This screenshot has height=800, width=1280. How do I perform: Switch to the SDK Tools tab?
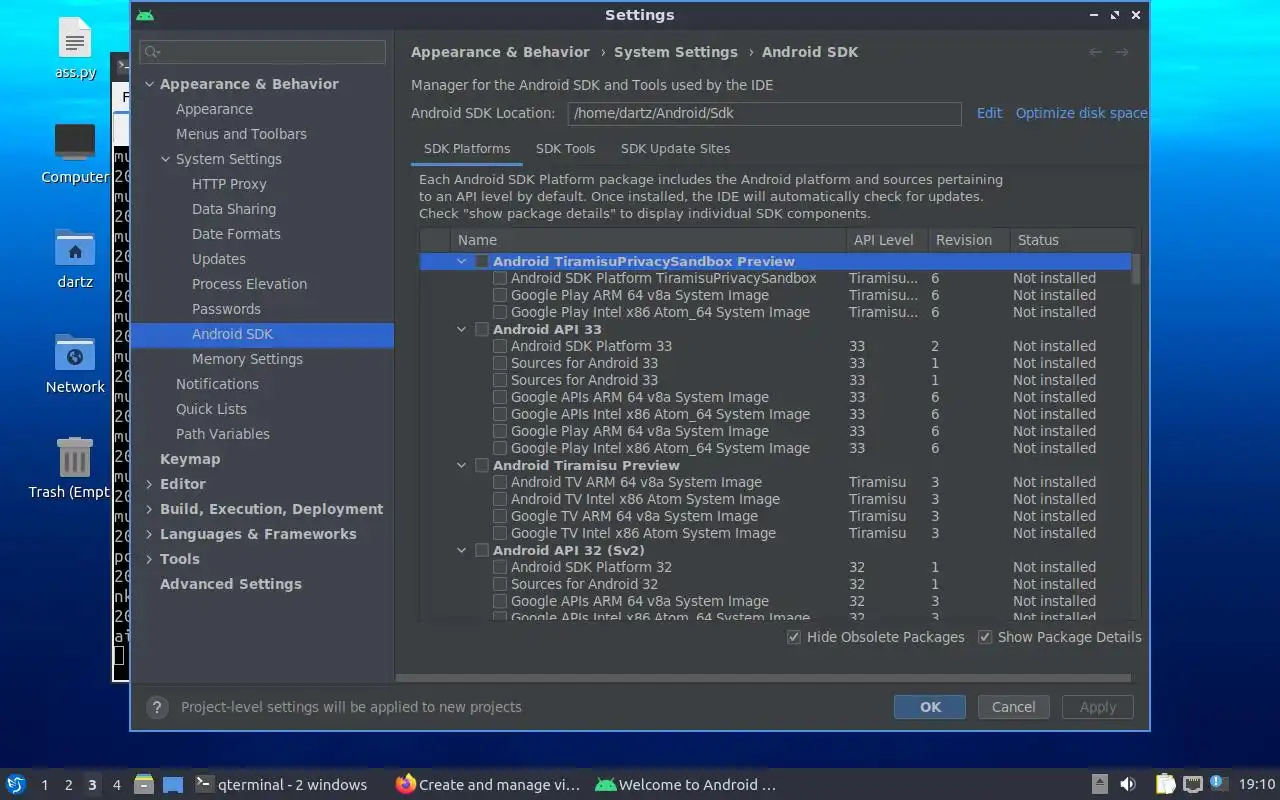[565, 148]
